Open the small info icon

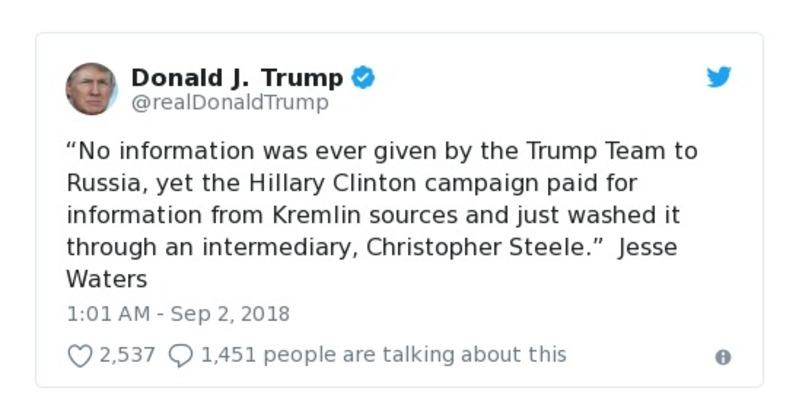coord(723,357)
